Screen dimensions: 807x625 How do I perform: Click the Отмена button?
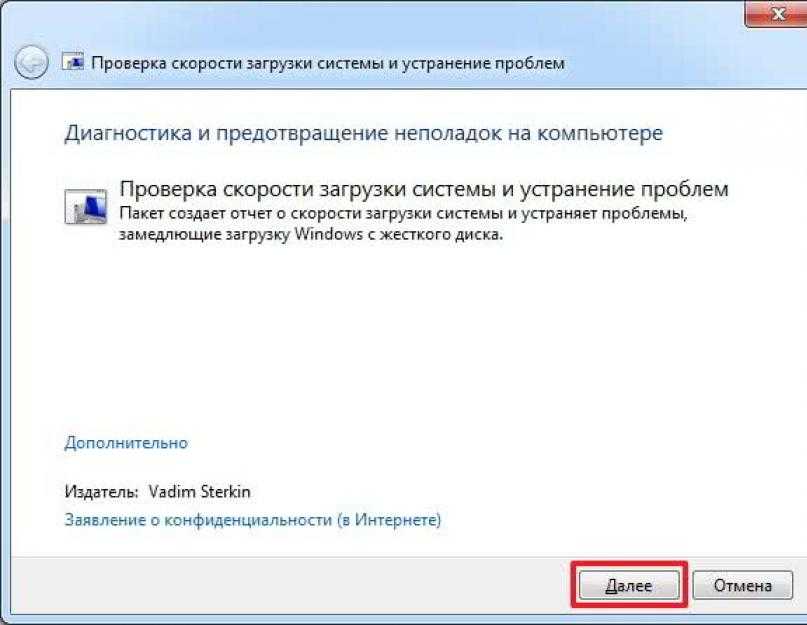point(742,585)
